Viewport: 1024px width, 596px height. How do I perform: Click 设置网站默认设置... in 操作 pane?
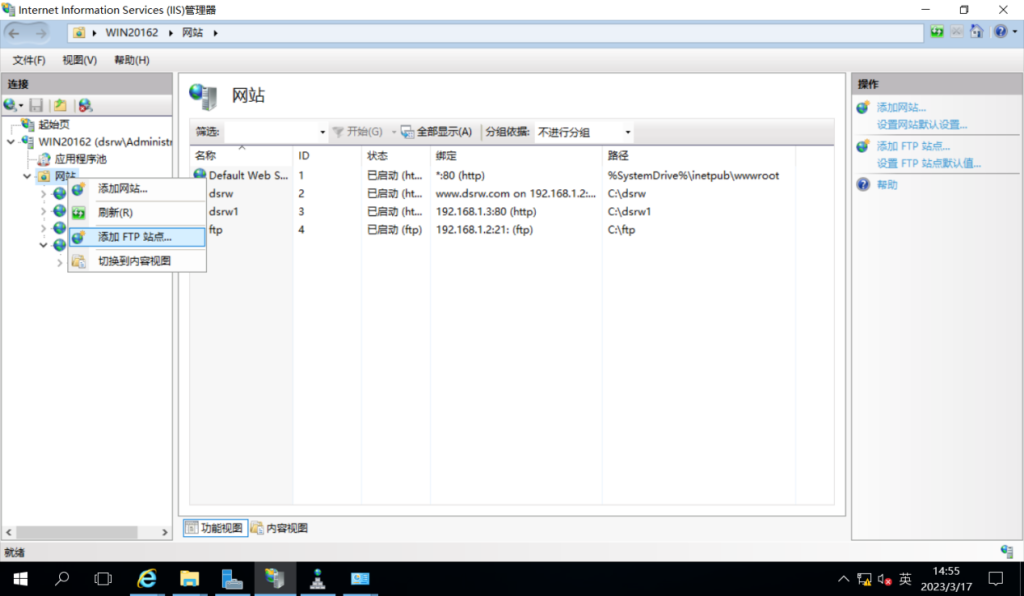(x=922, y=125)
